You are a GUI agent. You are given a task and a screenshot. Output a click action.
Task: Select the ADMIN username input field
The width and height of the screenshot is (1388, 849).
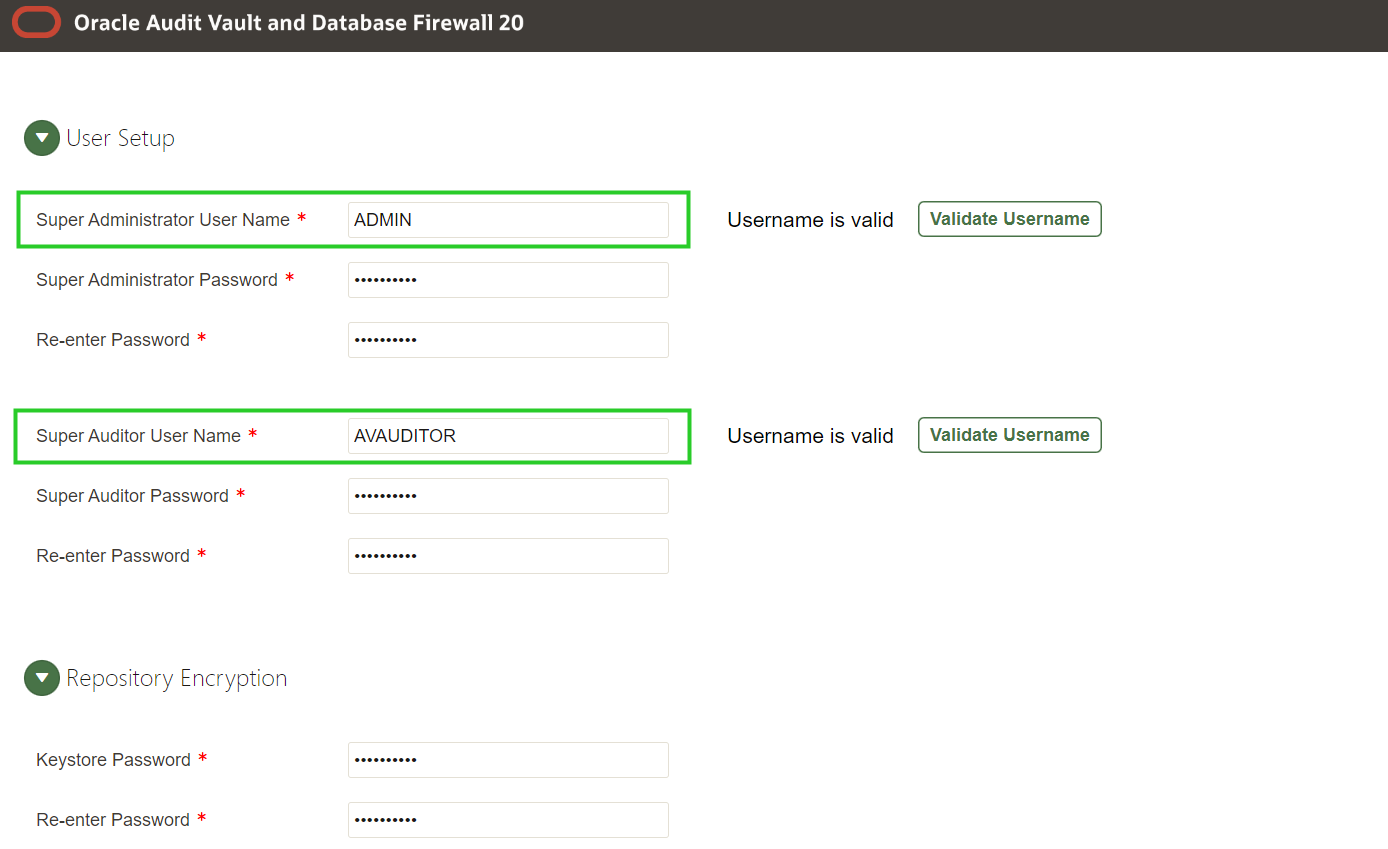click(508, 220)
